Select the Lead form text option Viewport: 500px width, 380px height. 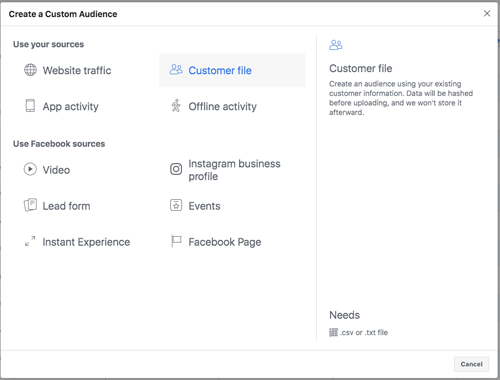[x=66, y=206]
